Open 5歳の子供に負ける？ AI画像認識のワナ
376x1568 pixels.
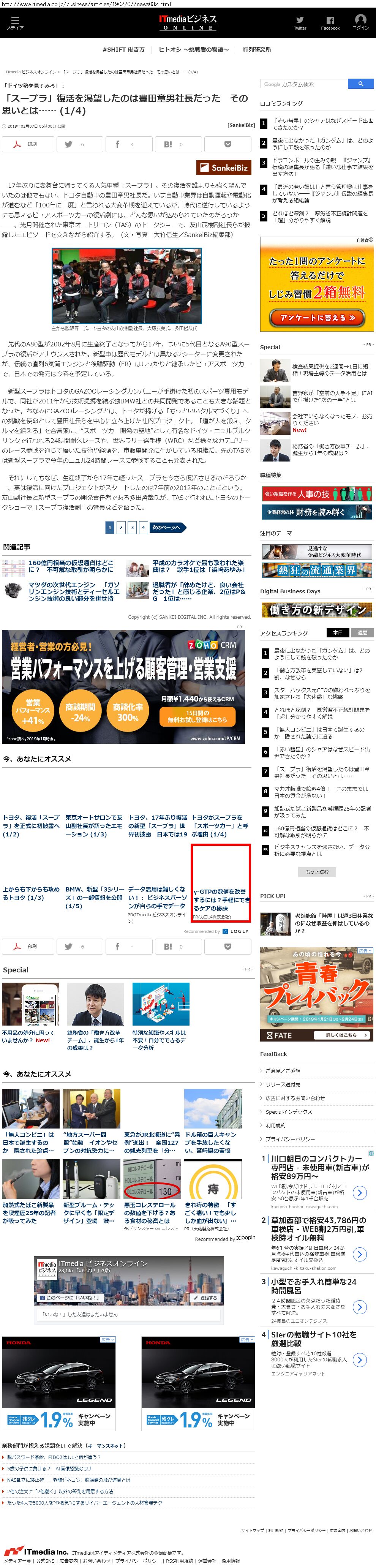point(50,1469)
